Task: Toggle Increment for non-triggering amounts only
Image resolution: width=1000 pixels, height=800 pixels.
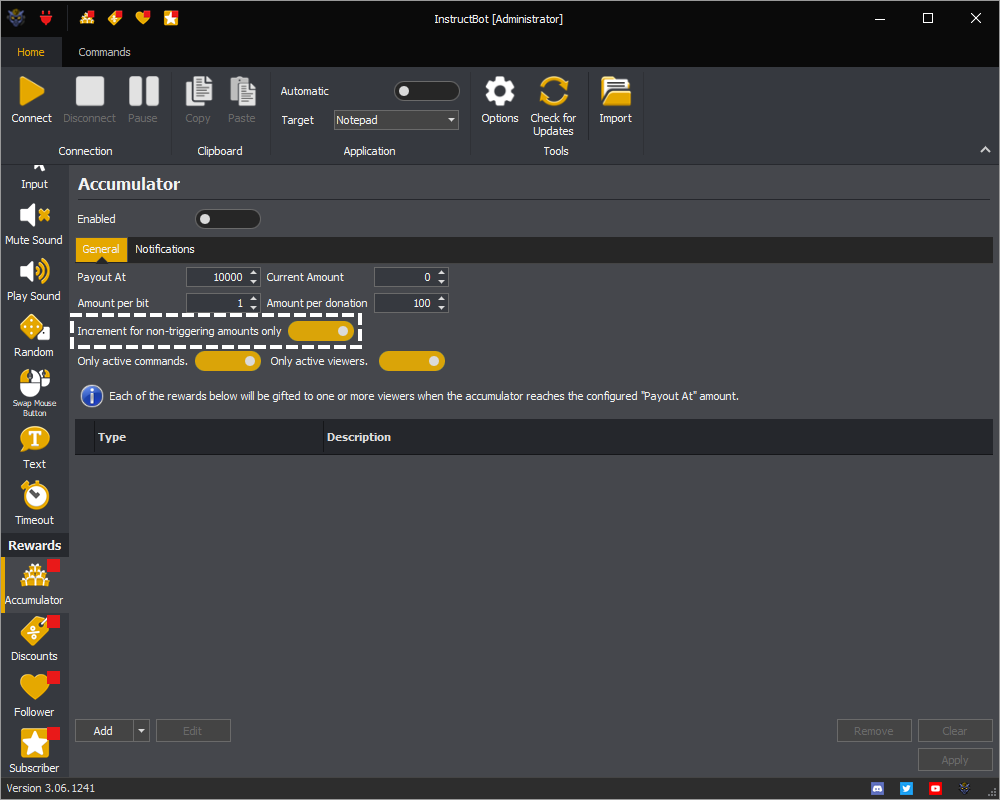Action: 321,331
